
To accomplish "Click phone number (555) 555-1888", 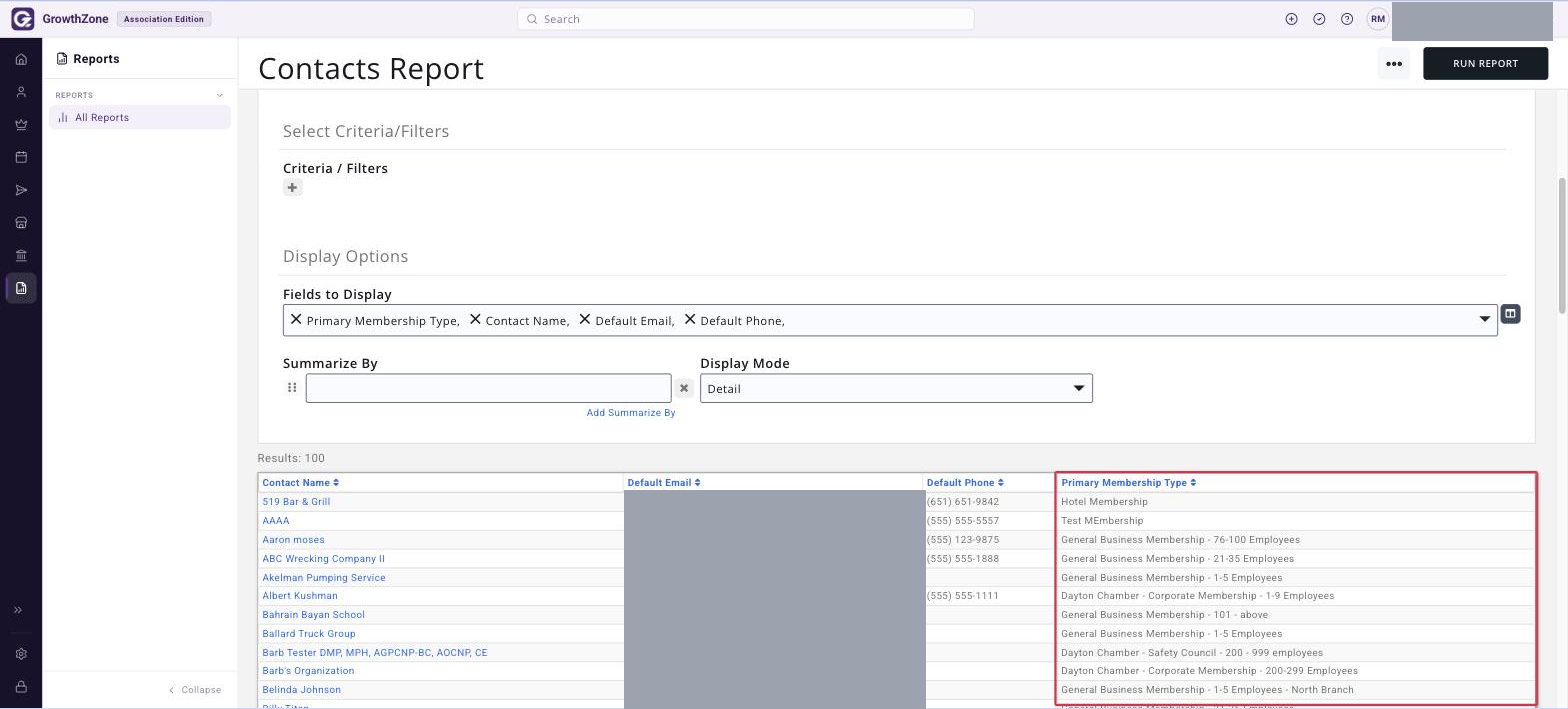I will 963,559.
